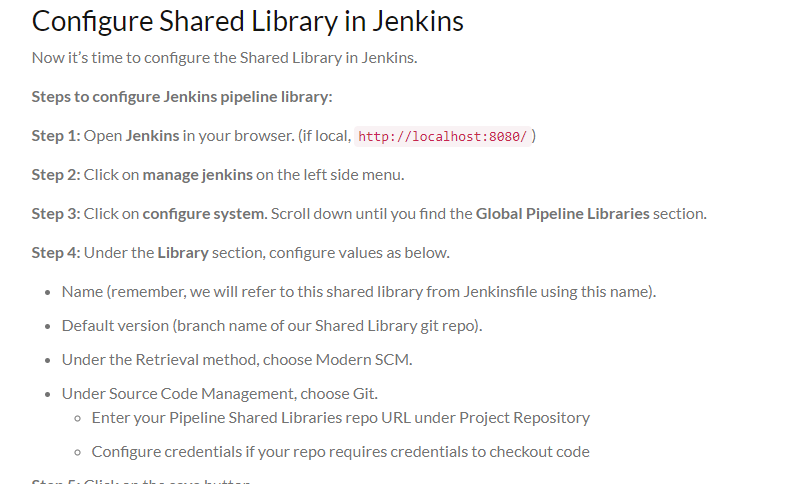Image resolution: width=803 pixels, height=484 pixels.
Task: Click the bullet item starting with 'Name (remember'
Action: click(358, 291)
